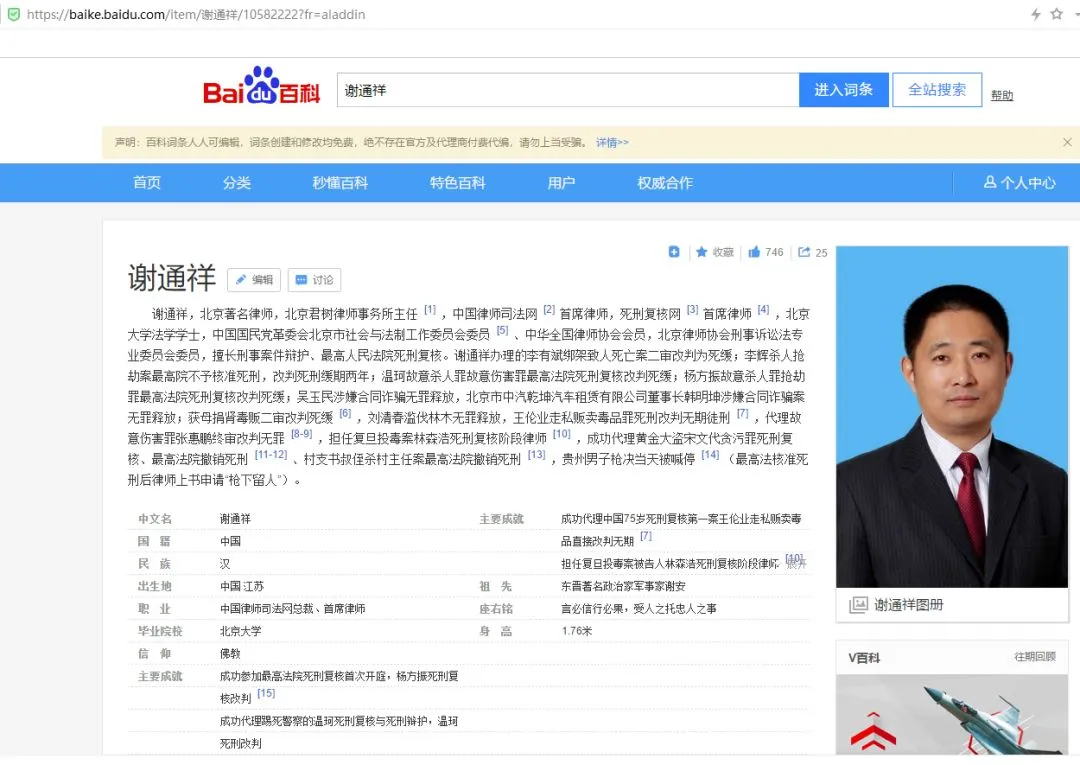Click reference [1] superscript

[430, 310]
